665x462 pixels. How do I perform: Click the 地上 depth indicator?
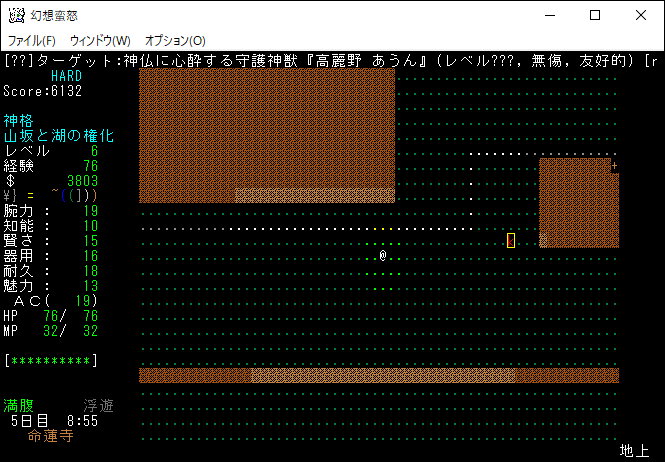634,451
